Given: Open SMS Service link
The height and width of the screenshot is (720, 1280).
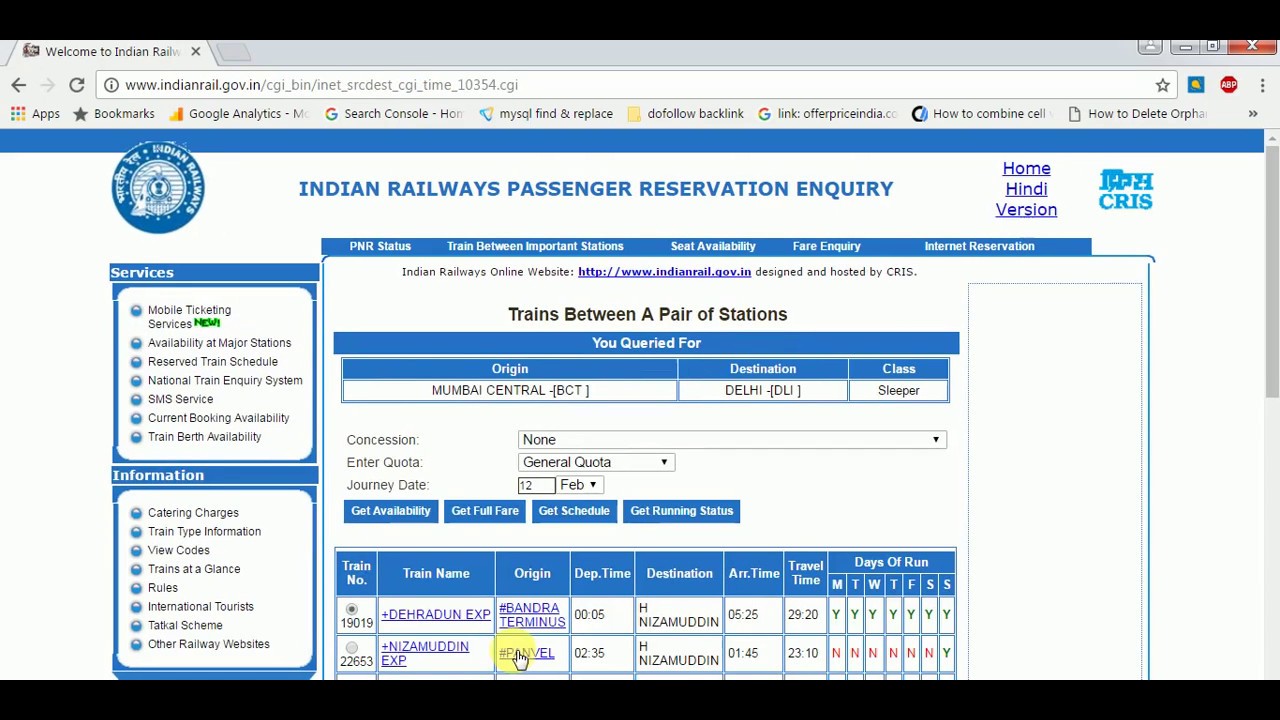Looking at the screenshot, I should tap(180, 400).
